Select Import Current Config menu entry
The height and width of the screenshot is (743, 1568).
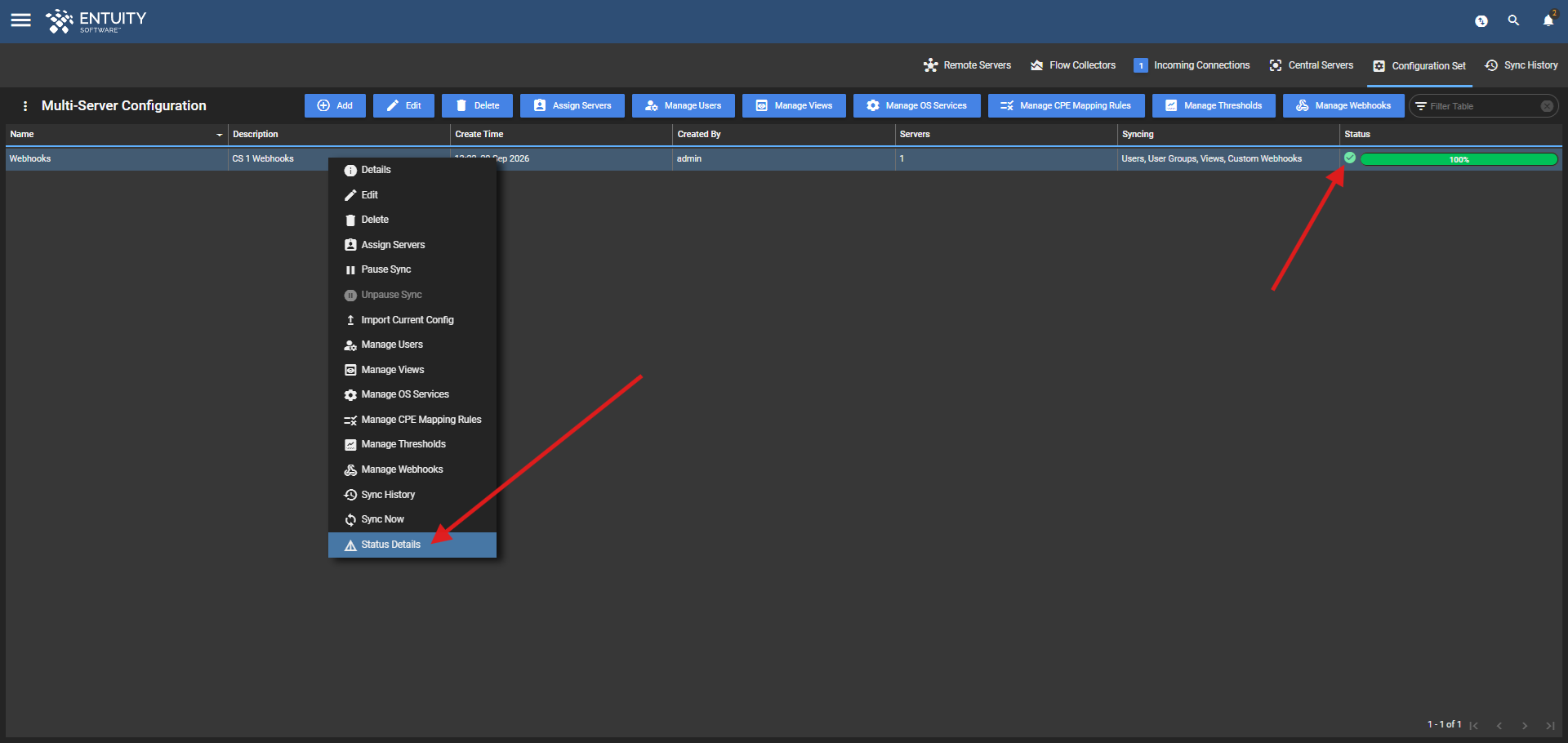click(x=412, y=320)
